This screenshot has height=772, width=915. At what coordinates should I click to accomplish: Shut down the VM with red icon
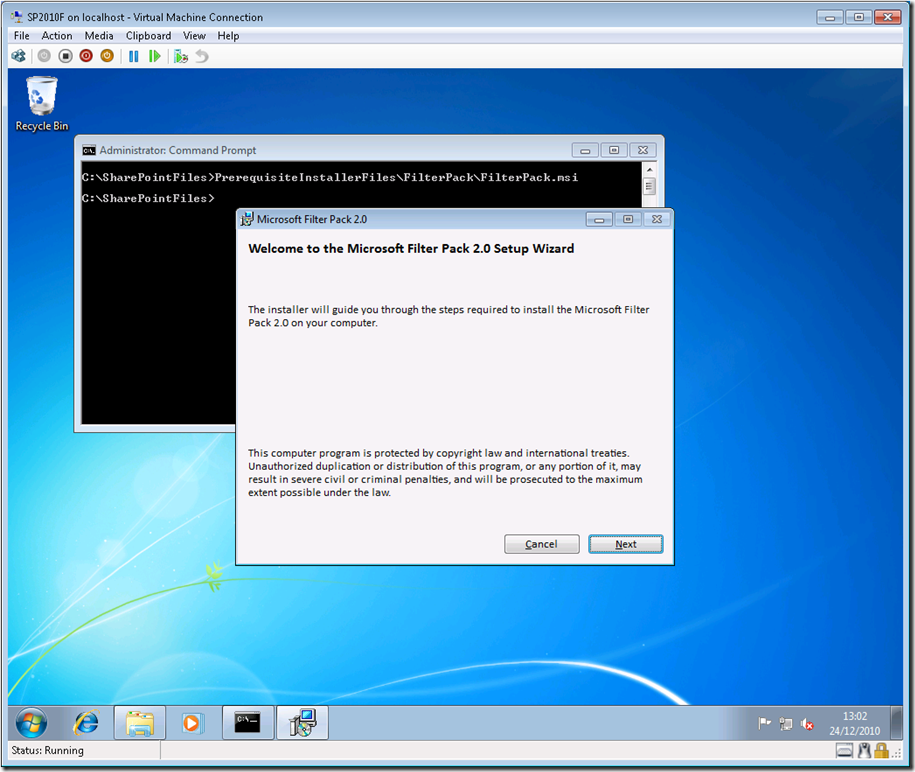click(86, 56)
